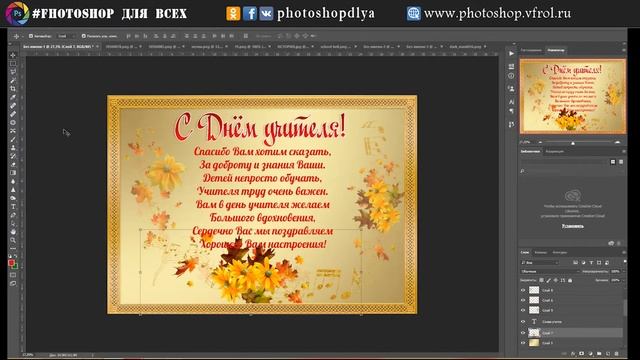Toggle type layer filter icon

point(591,262)
